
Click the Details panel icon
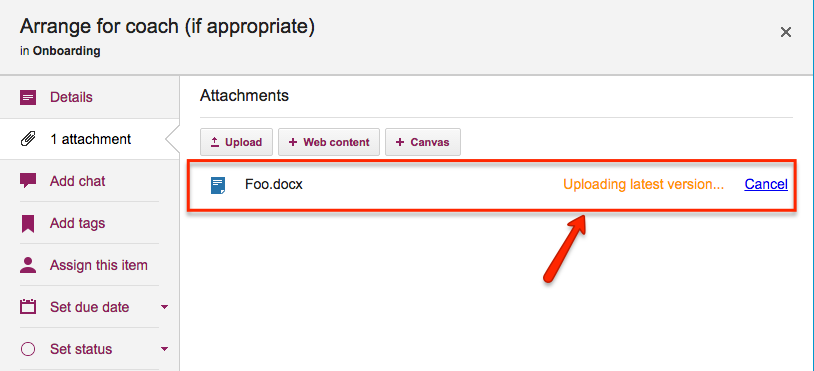pyautogui.click(x=28, y=97)
